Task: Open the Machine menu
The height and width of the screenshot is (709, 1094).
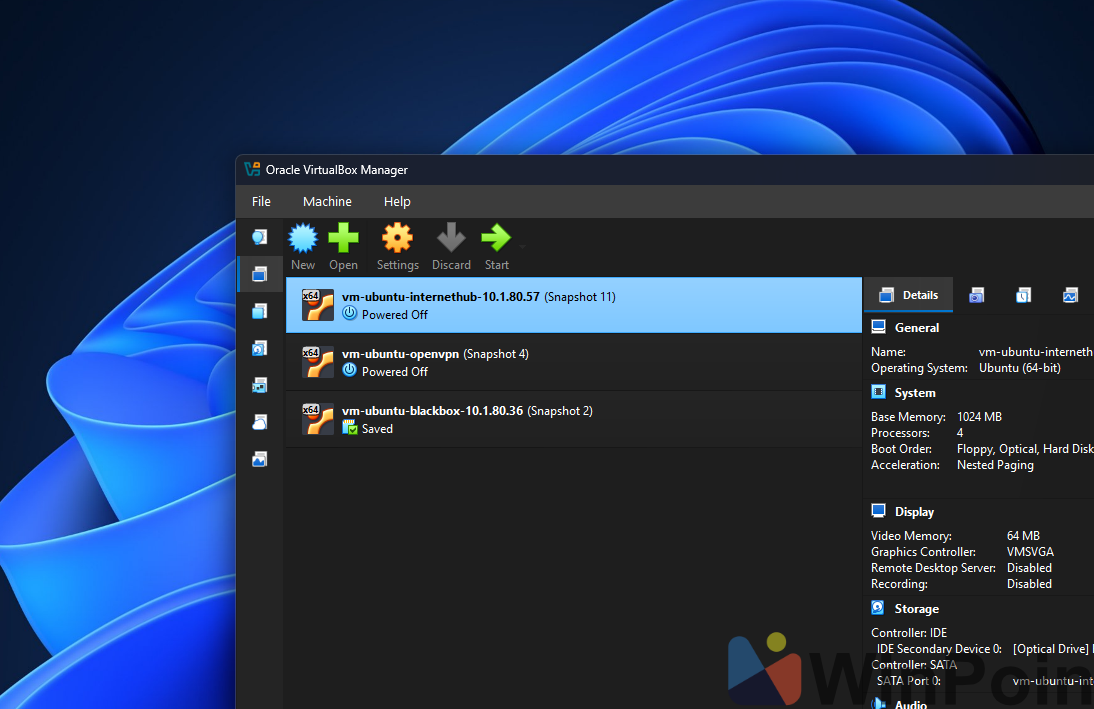Action: point(327,201)
